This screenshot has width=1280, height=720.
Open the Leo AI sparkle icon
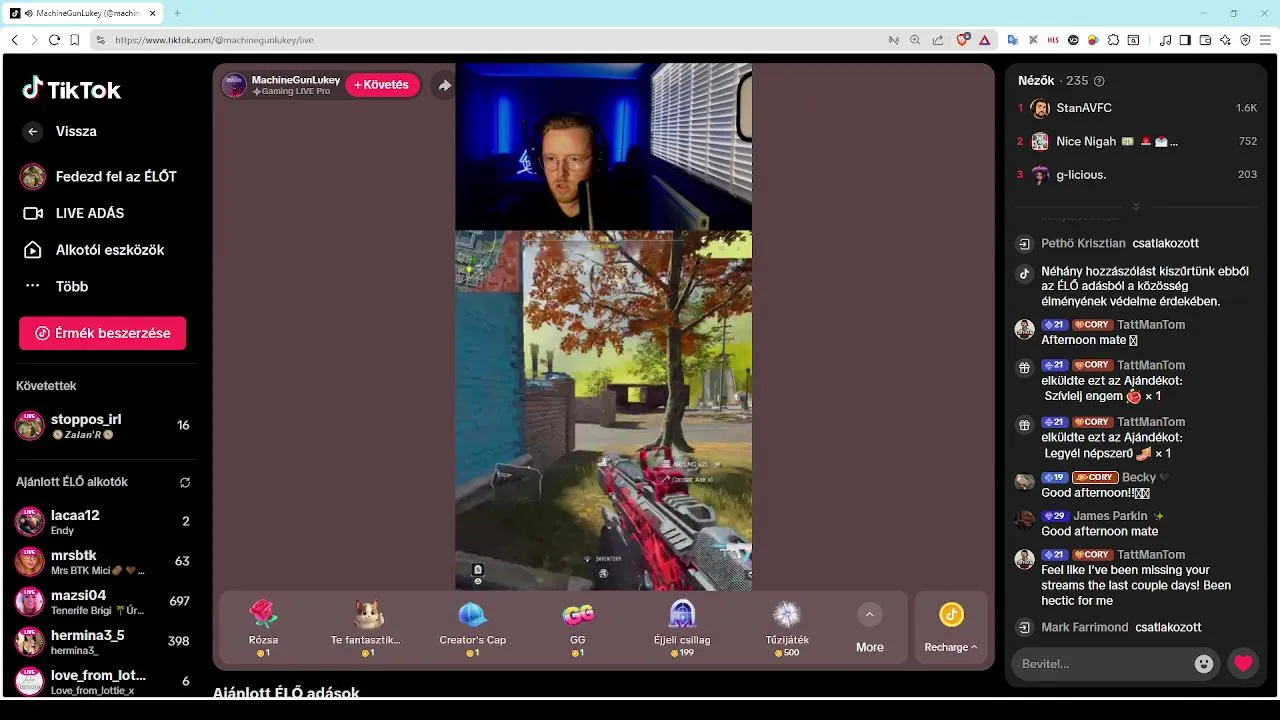1225,40
